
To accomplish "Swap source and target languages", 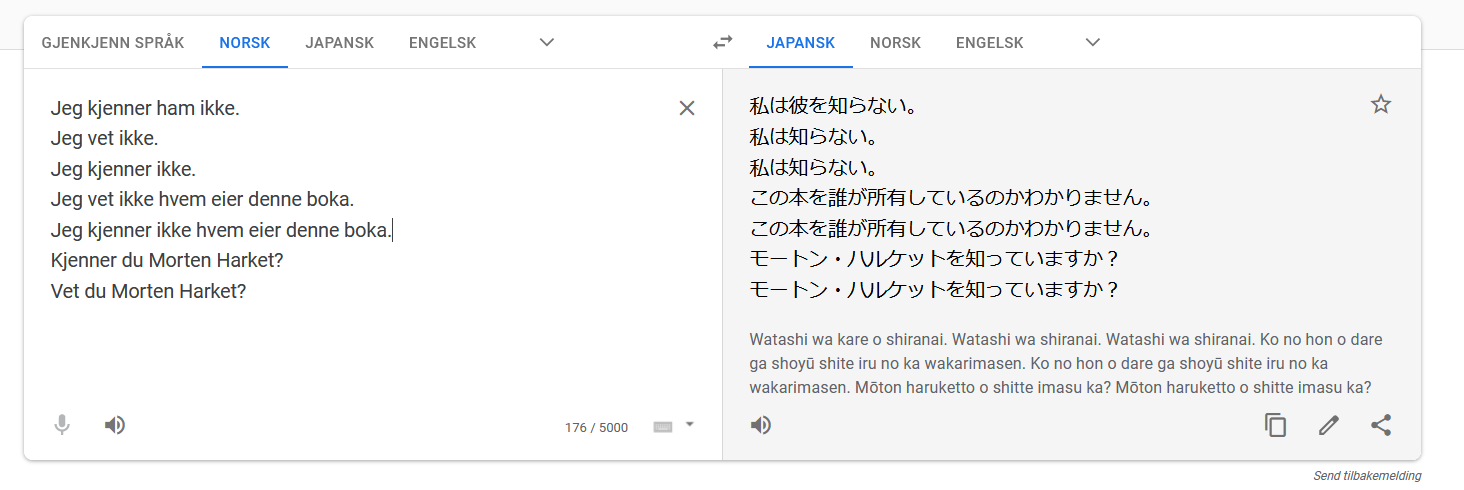I will coord(722,43).
